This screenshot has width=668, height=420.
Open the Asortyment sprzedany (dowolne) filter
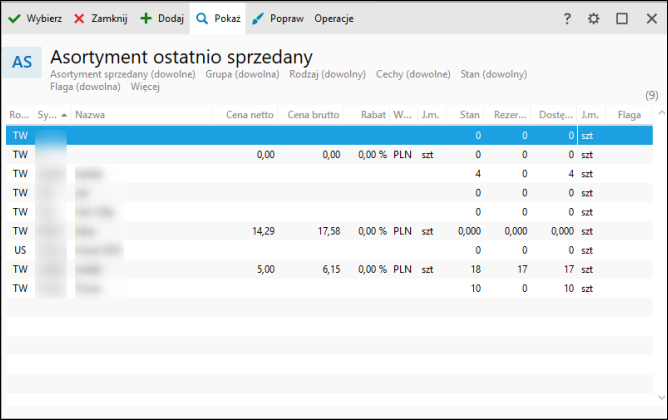pyautogui.click(x=124, y=74)
